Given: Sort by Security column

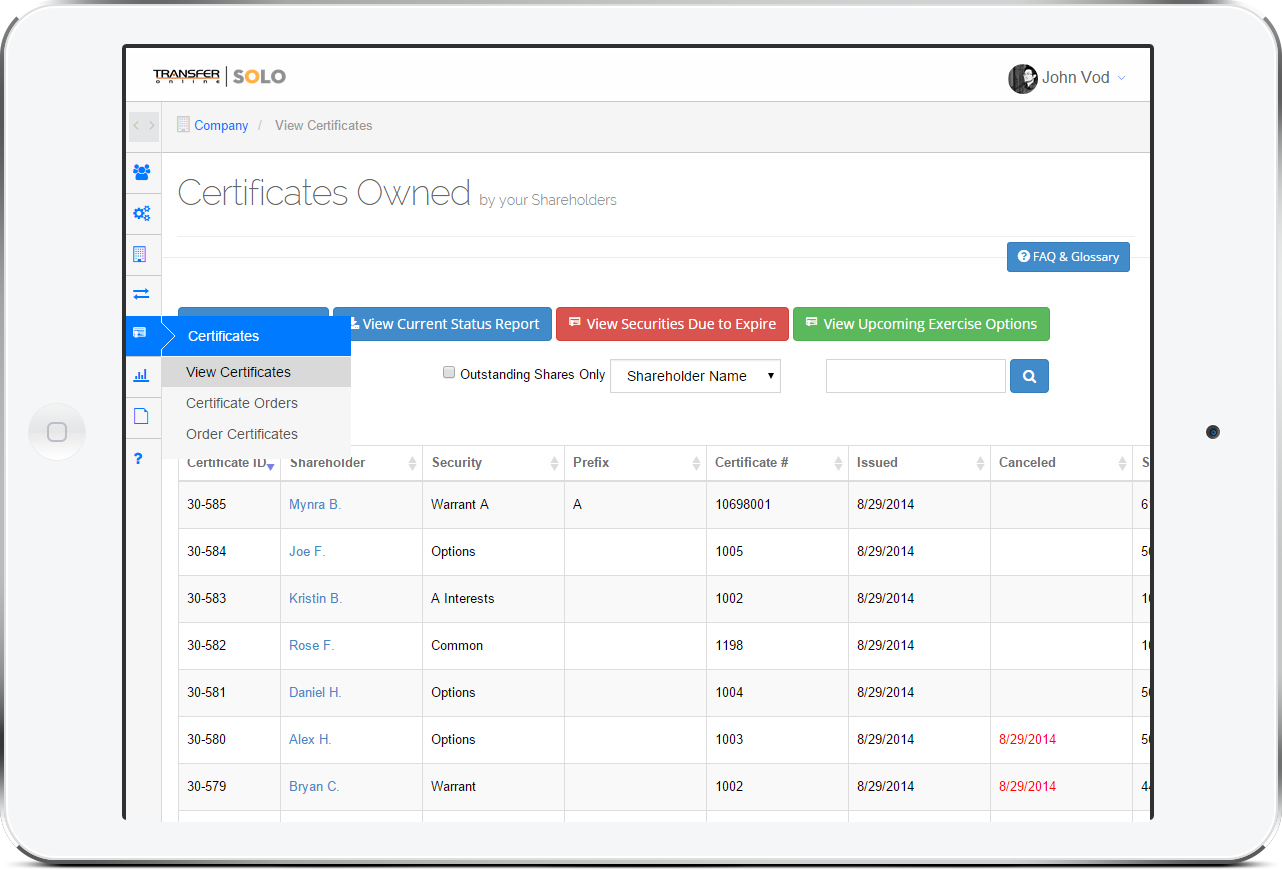Looking at the screenshot, I should point(493,463).
